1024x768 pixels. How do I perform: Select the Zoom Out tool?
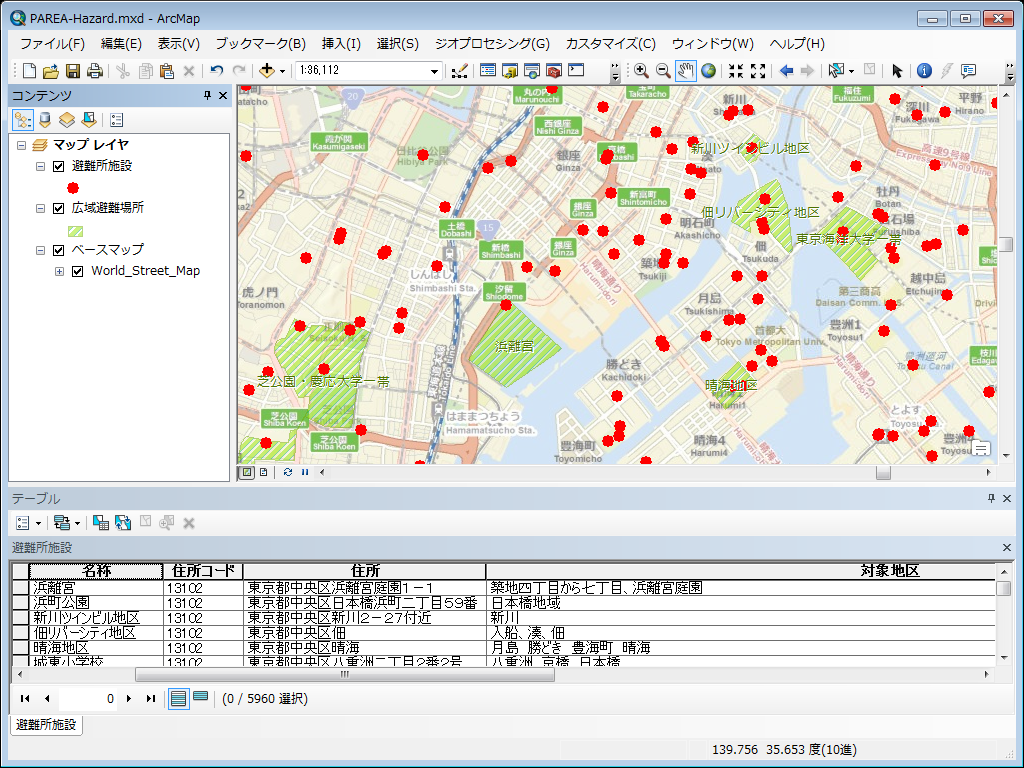663,71
